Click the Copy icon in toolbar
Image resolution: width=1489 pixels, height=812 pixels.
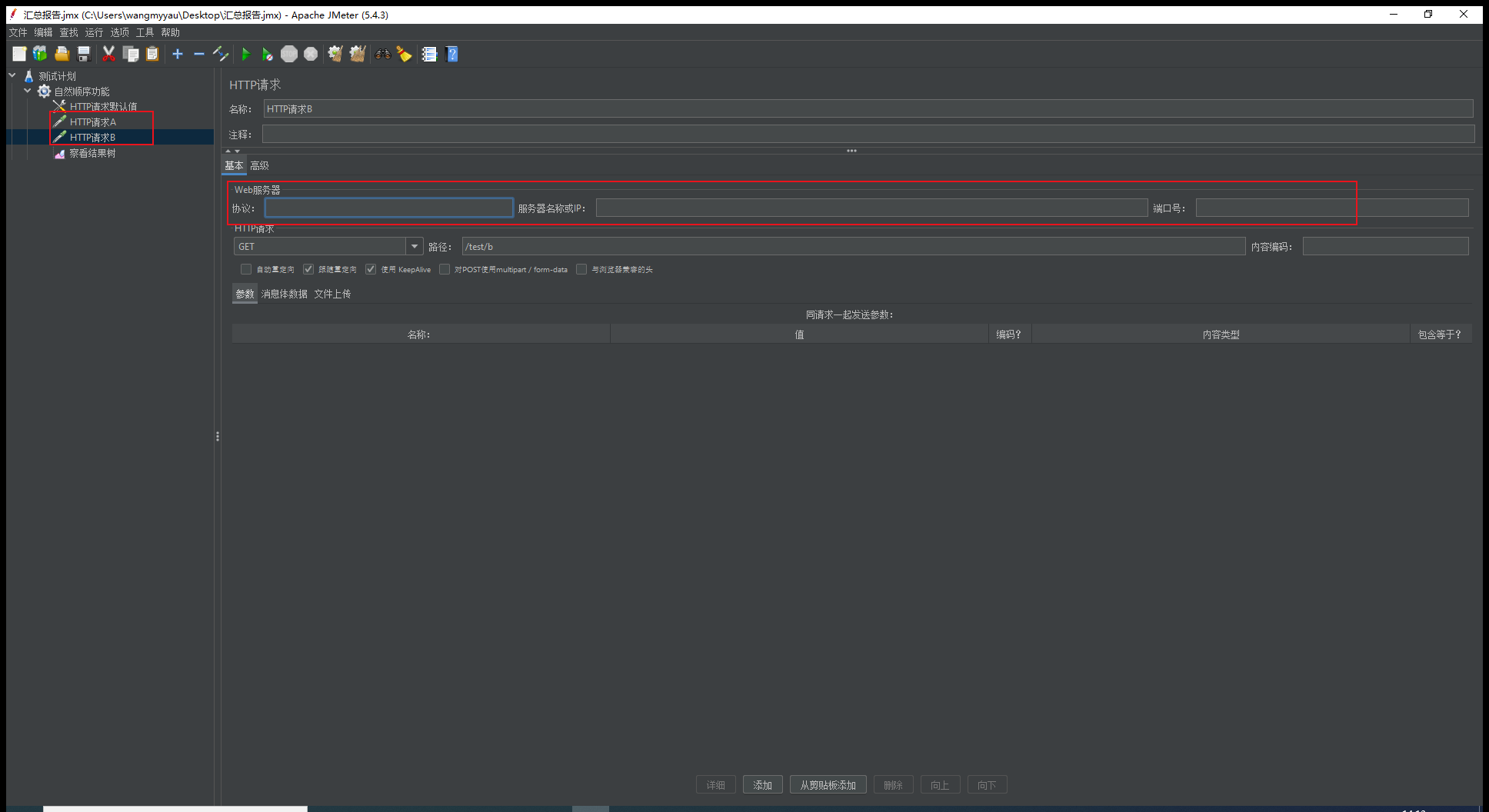(x=131, y=54)
